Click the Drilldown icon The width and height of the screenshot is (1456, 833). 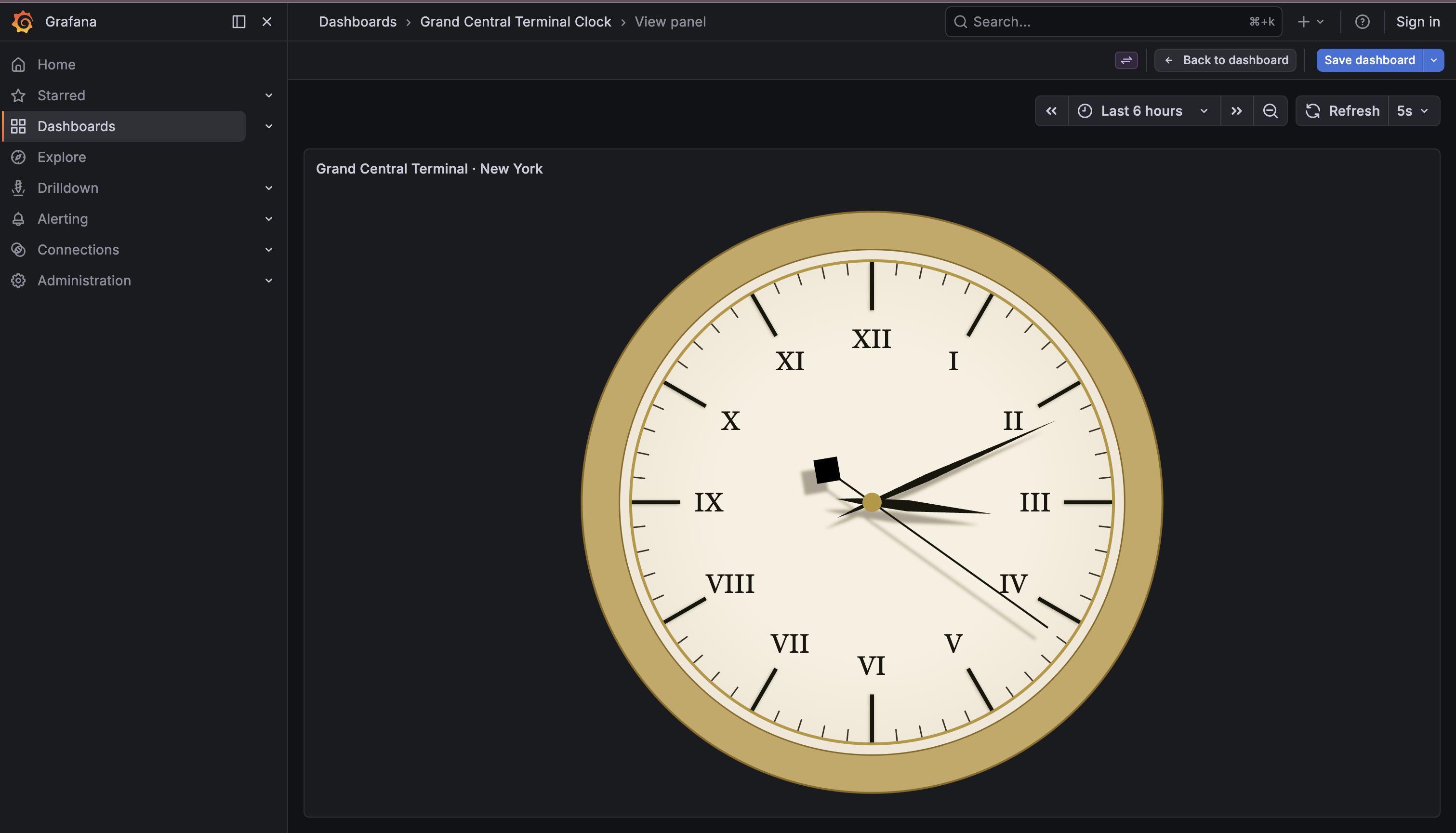point(18,188)
